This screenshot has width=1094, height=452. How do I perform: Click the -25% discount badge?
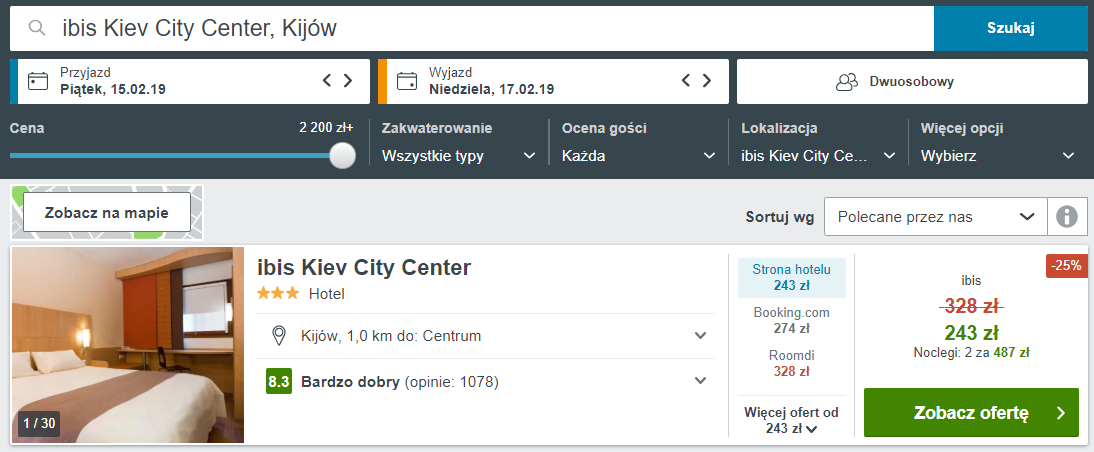tap(1066, 266)
